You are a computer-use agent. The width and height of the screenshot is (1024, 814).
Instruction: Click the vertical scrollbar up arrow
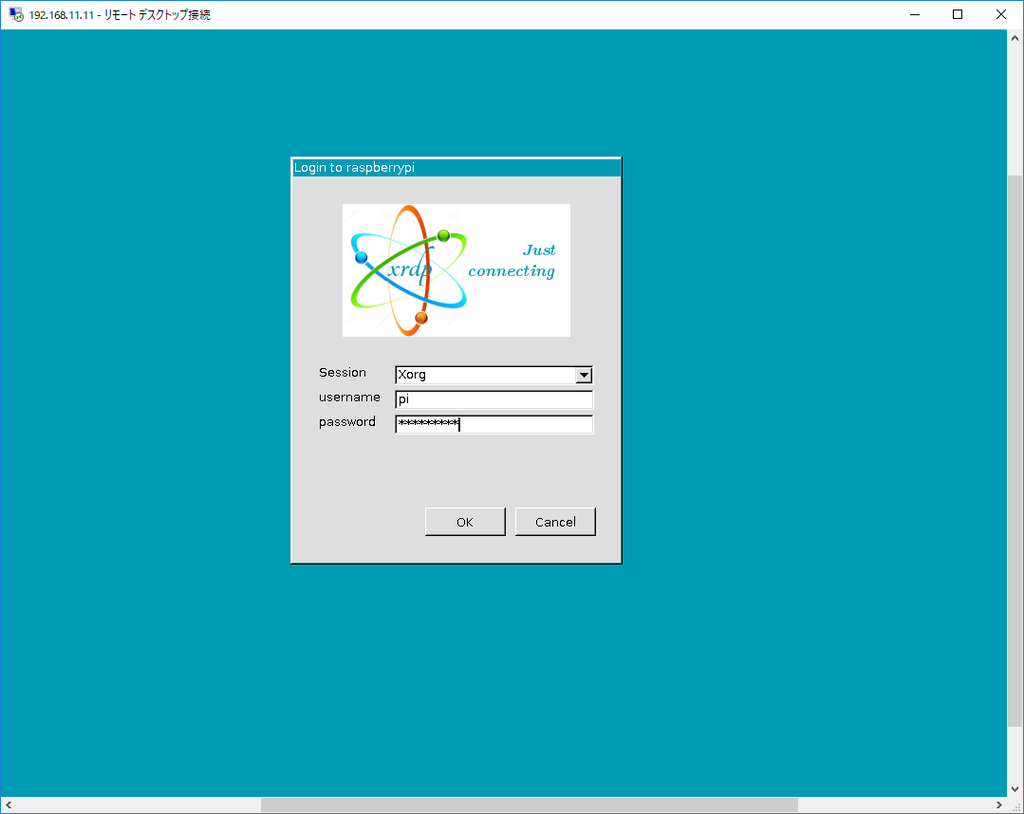(1015, 39)
